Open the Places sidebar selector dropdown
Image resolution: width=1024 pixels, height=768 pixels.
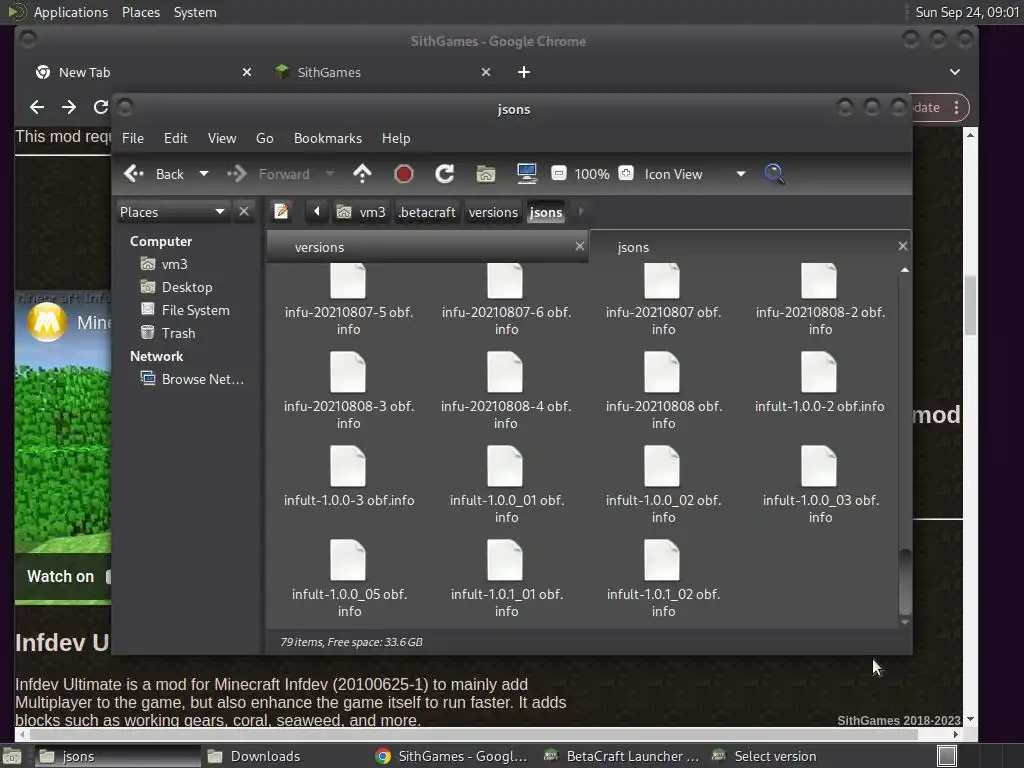pos(173,212)
